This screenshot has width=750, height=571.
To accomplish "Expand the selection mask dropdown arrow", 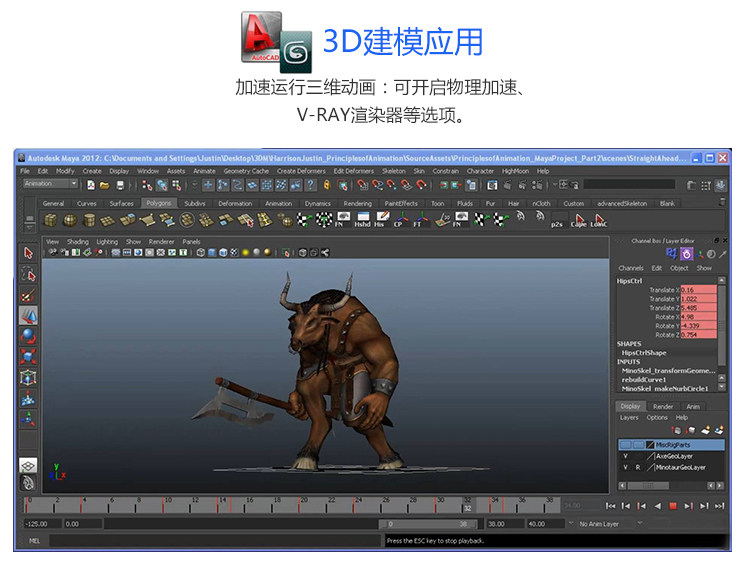I will click(194, 185).
